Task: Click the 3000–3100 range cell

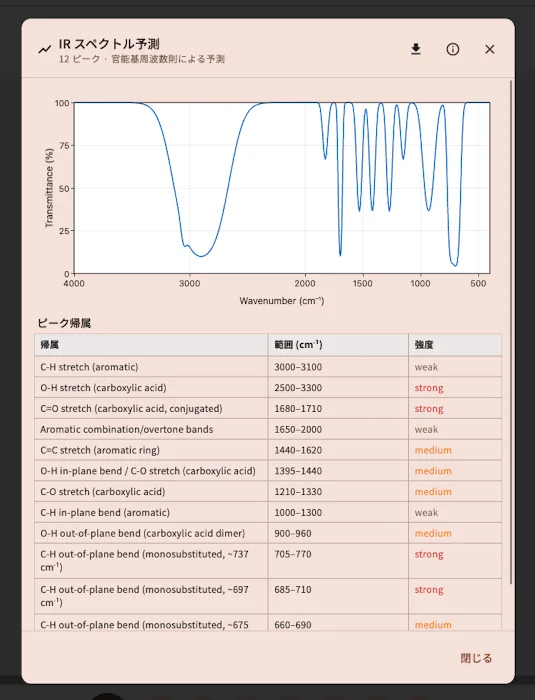Action: pos(338,367)
